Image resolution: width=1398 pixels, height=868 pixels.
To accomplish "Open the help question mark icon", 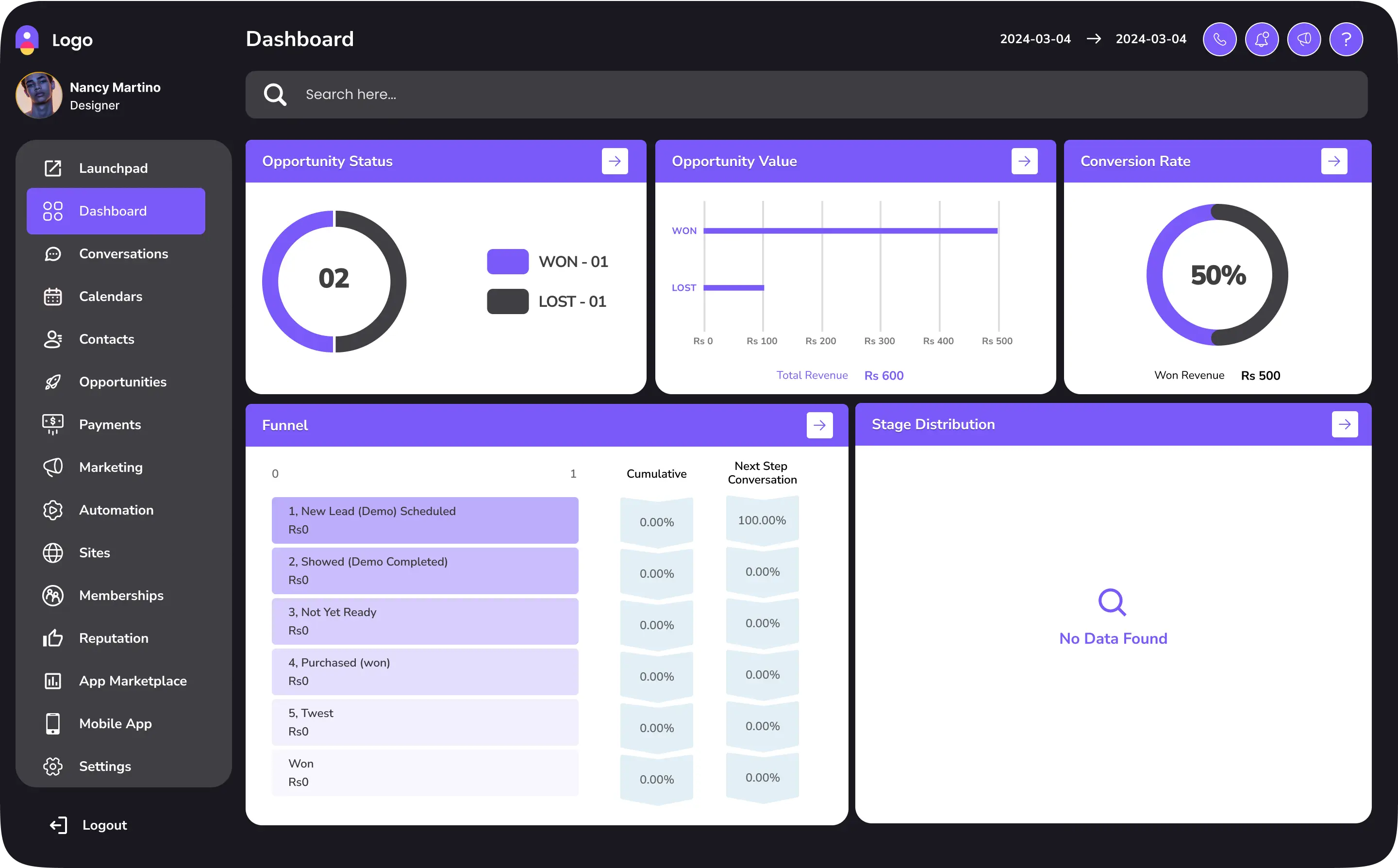I will coord(1346,39).
